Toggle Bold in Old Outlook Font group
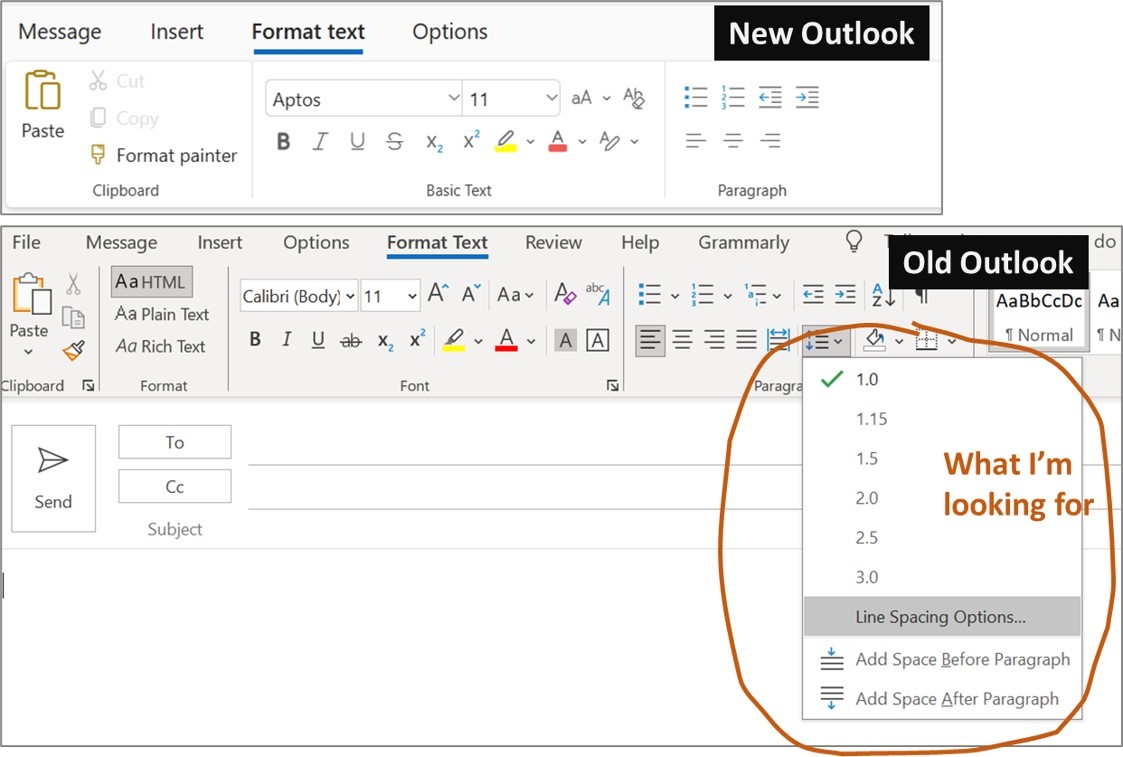This screenshot has width=1123, height=757. click(x=255, y=339)
